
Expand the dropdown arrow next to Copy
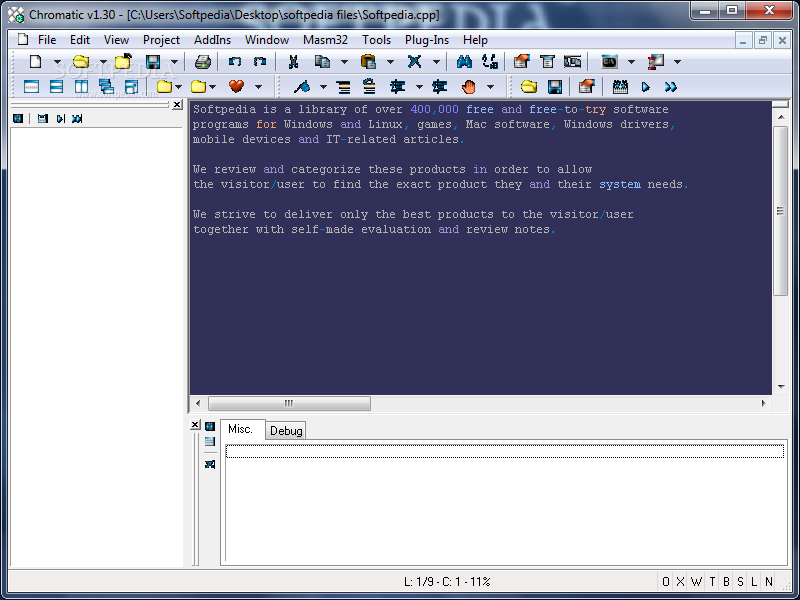click(x=344, y=62)
